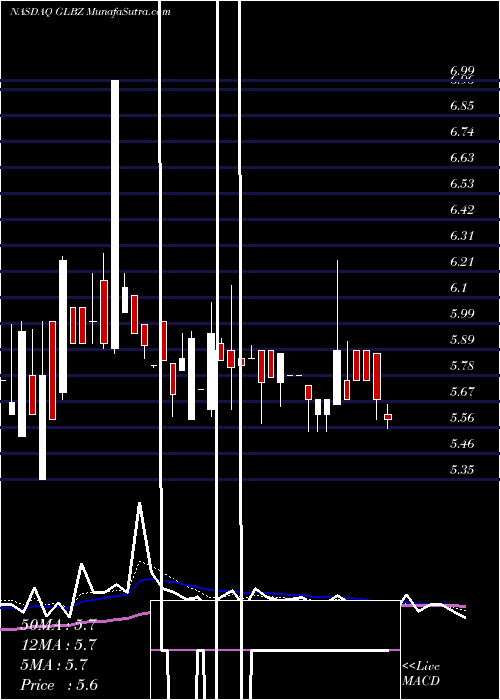The image size is (500, 700).
Task: Click the 12MA : 5.7 indicator text
Action: pyautogui.click(x=58, y=645)
